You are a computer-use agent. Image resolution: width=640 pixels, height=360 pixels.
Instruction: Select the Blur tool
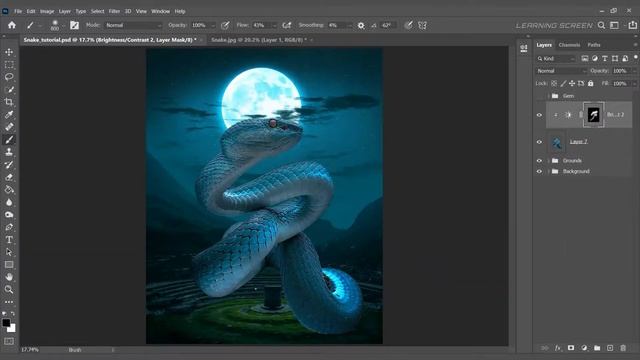(x=9, y=202)
